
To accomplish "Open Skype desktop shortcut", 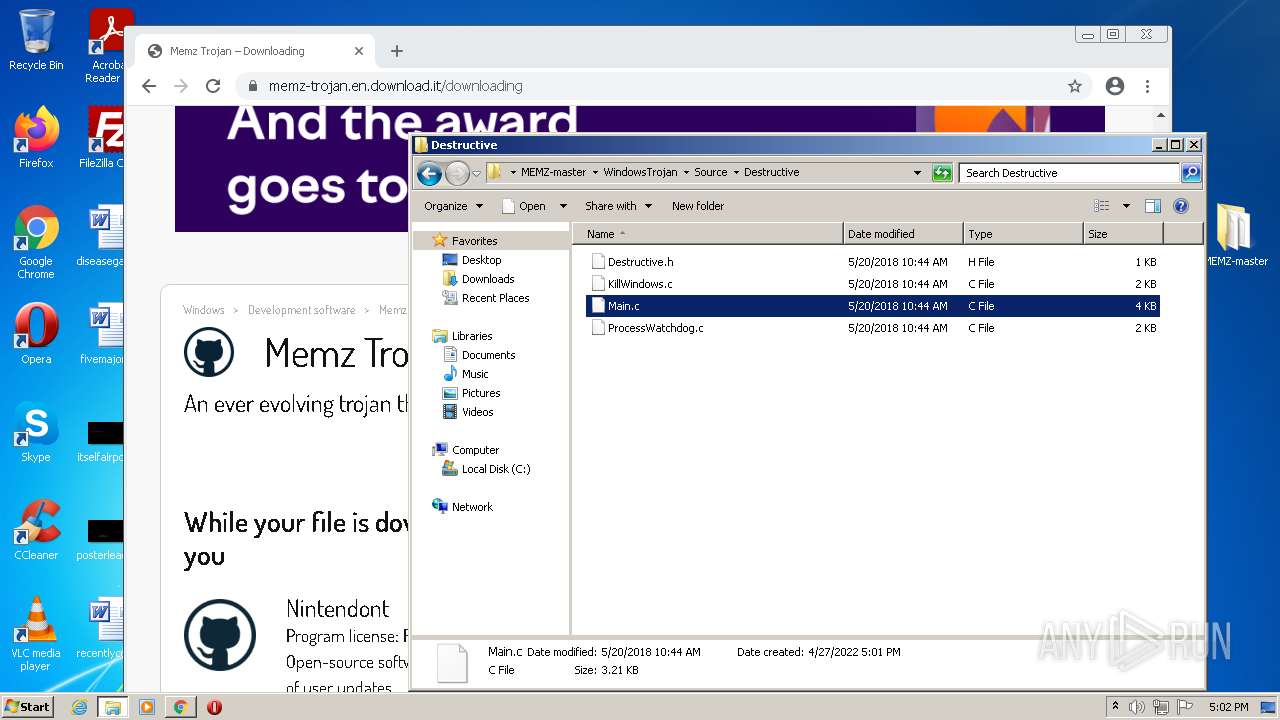I will [x=36, y=431].
